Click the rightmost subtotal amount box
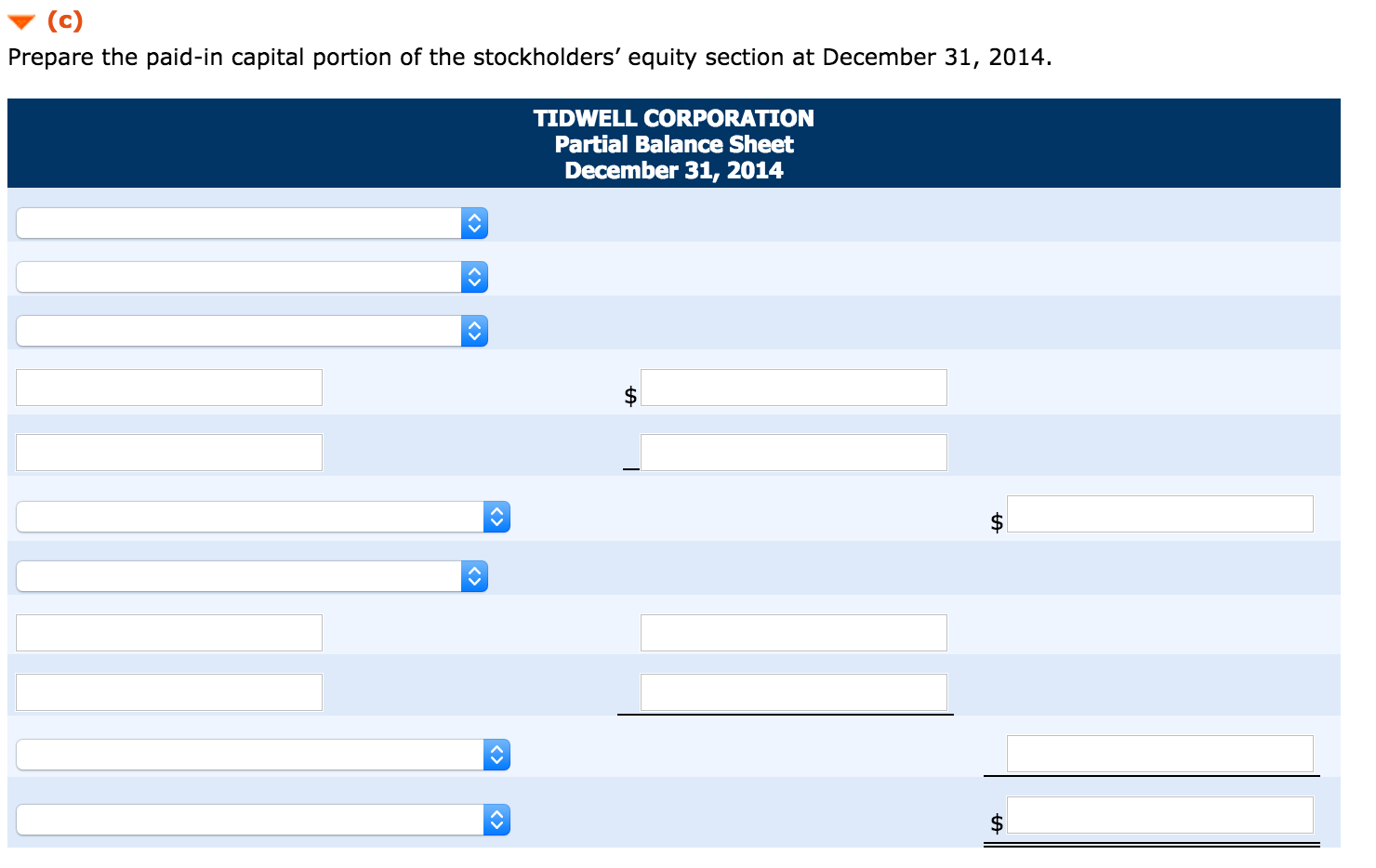Viewport: 1376px width, 868px height. click(x=1160, y=754)
